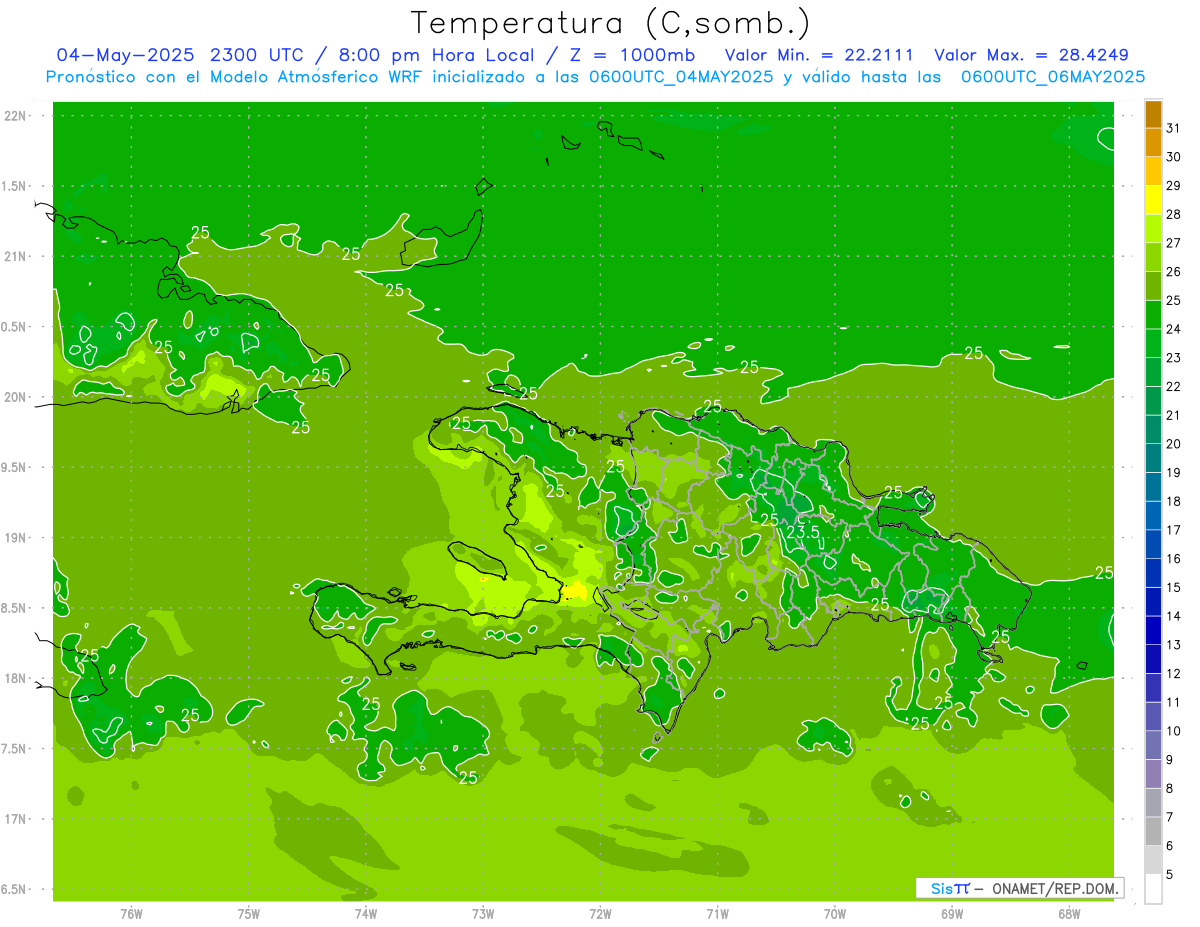1200x927 pixels.
Task: Click the '17N' latitude axis label
Action: [x=15, y=820]
